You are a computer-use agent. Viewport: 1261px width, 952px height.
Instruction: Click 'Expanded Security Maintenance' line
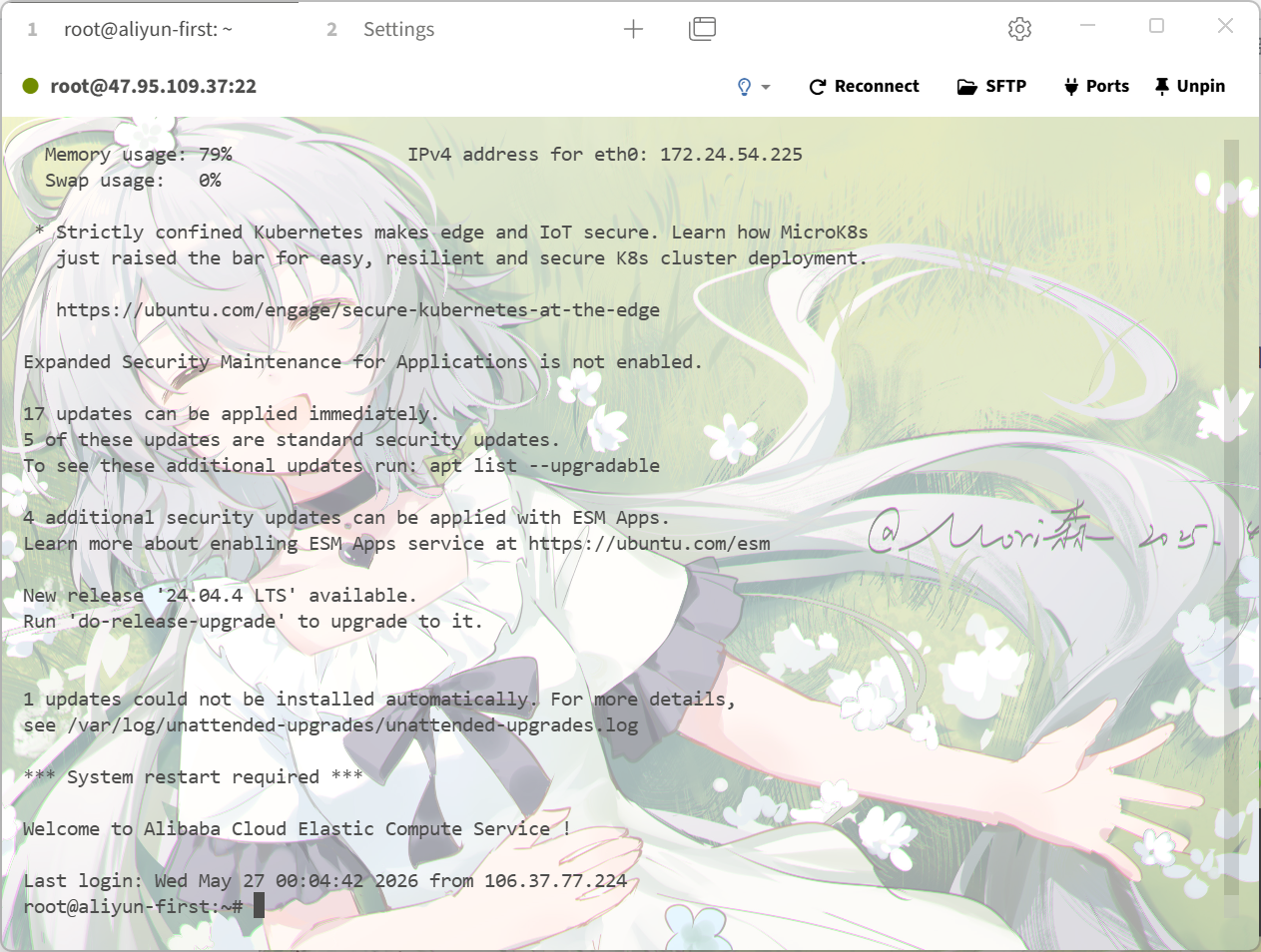[x=362, y=361]
